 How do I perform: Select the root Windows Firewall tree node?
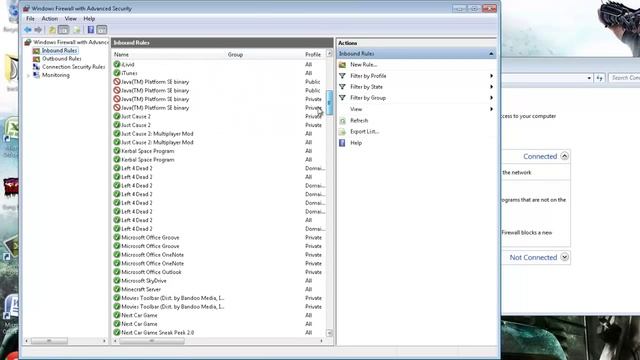tap(71, 42)
